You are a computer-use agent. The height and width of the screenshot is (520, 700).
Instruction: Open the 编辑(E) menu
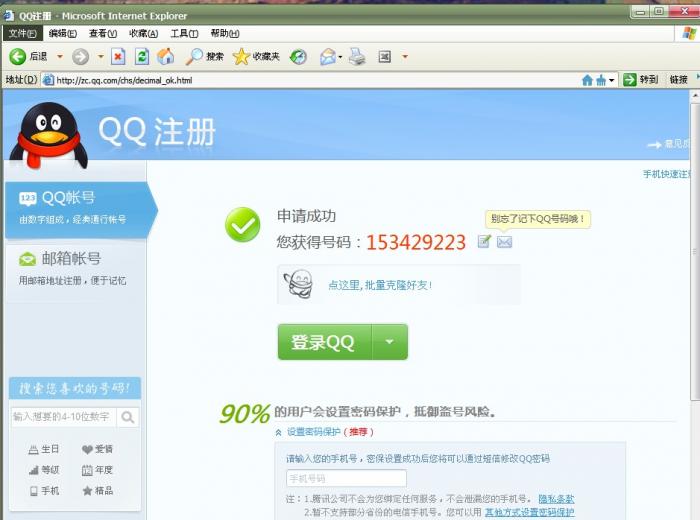click(x=62, y=33)
